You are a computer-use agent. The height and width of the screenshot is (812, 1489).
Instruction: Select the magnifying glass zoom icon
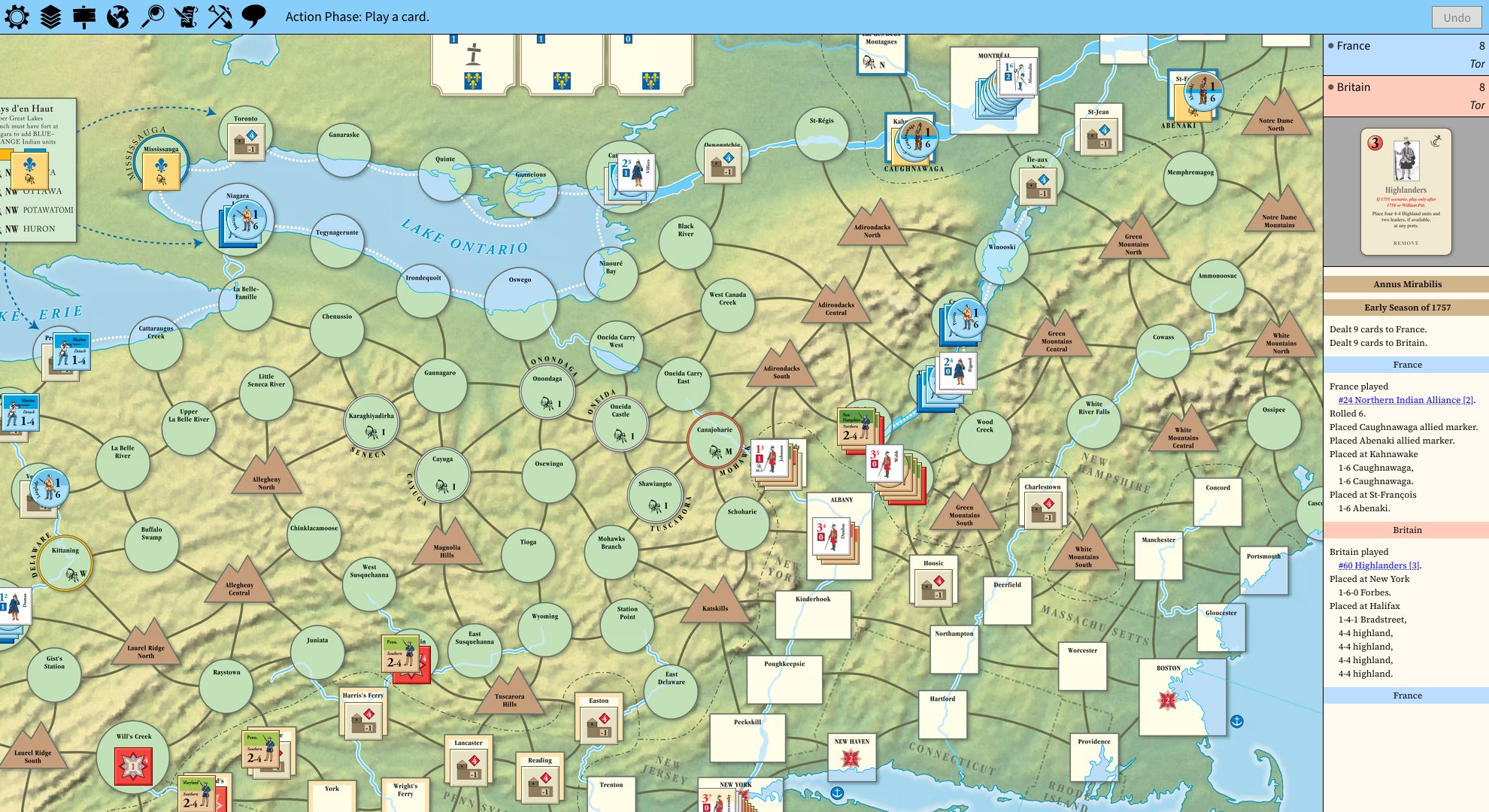click(x=153, y=17)
